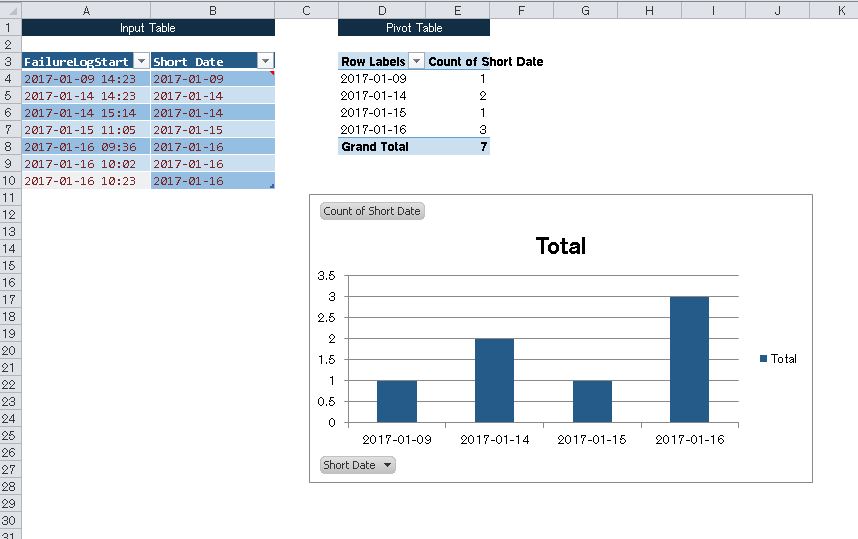Select the chart bar for 2017-01-16

pyautogui.click(x=689, y=360)
